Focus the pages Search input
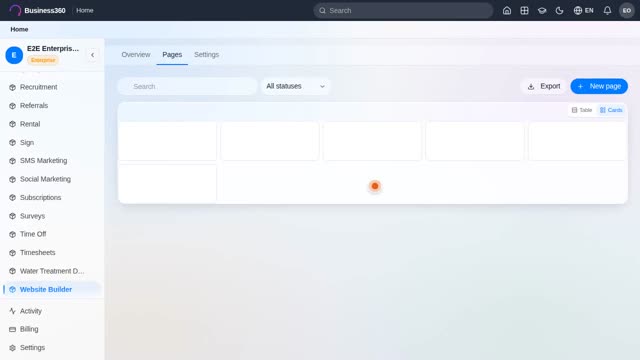This screenshot has width=640, height=360. [x=188, y=86]
